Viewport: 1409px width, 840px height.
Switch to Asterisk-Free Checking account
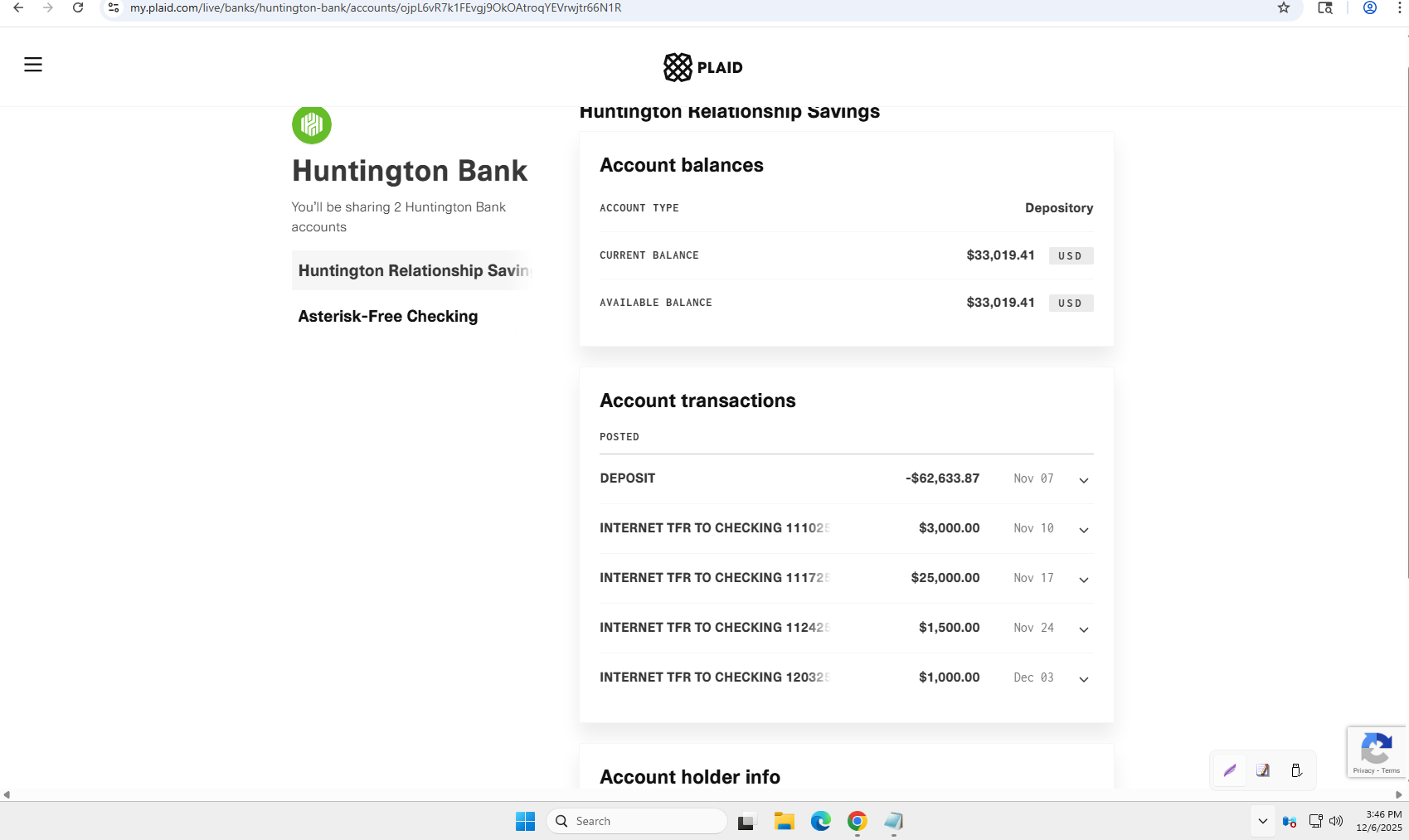388,316
